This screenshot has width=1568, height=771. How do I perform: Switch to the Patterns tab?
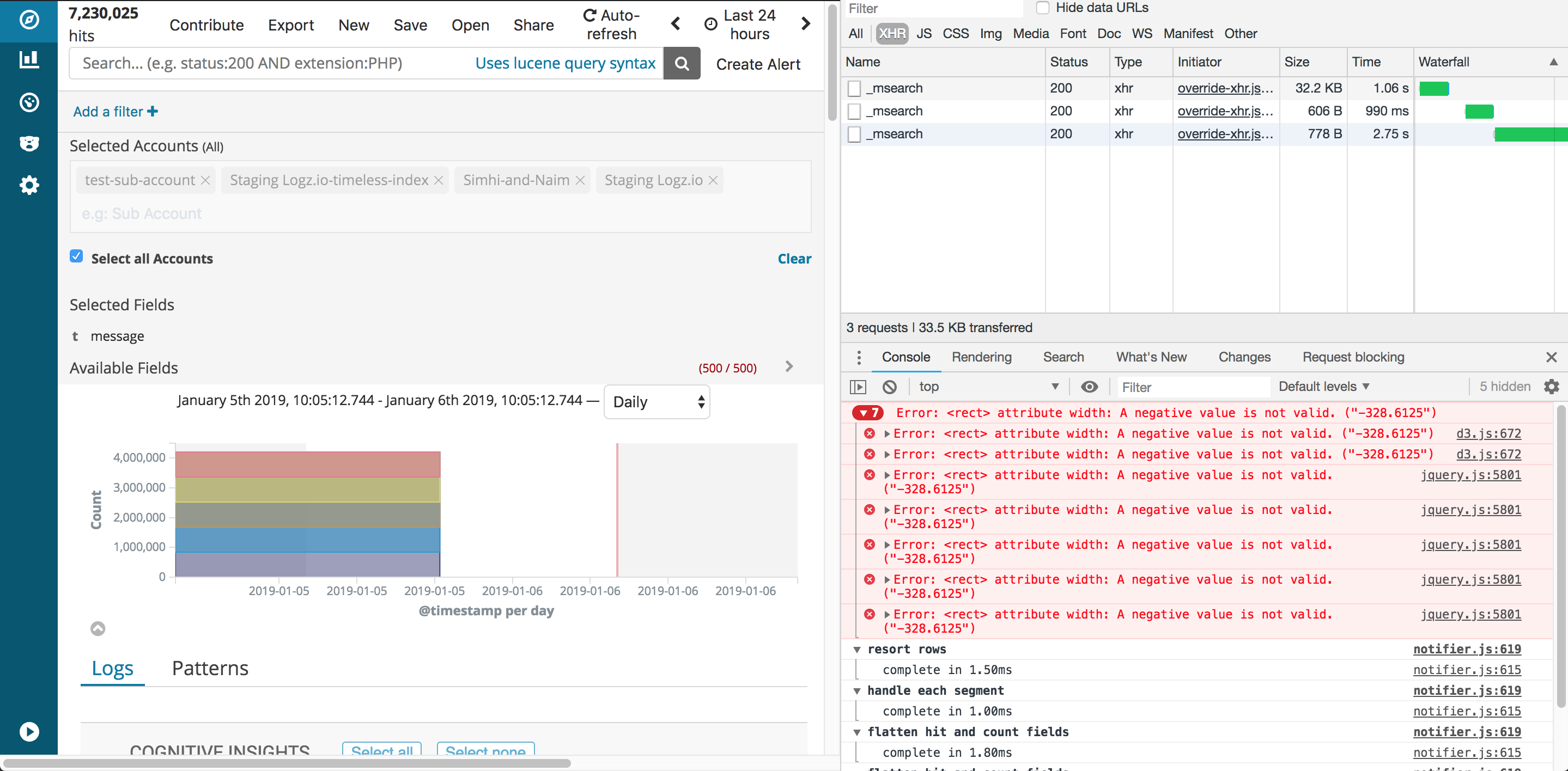(x=209, y=668)
